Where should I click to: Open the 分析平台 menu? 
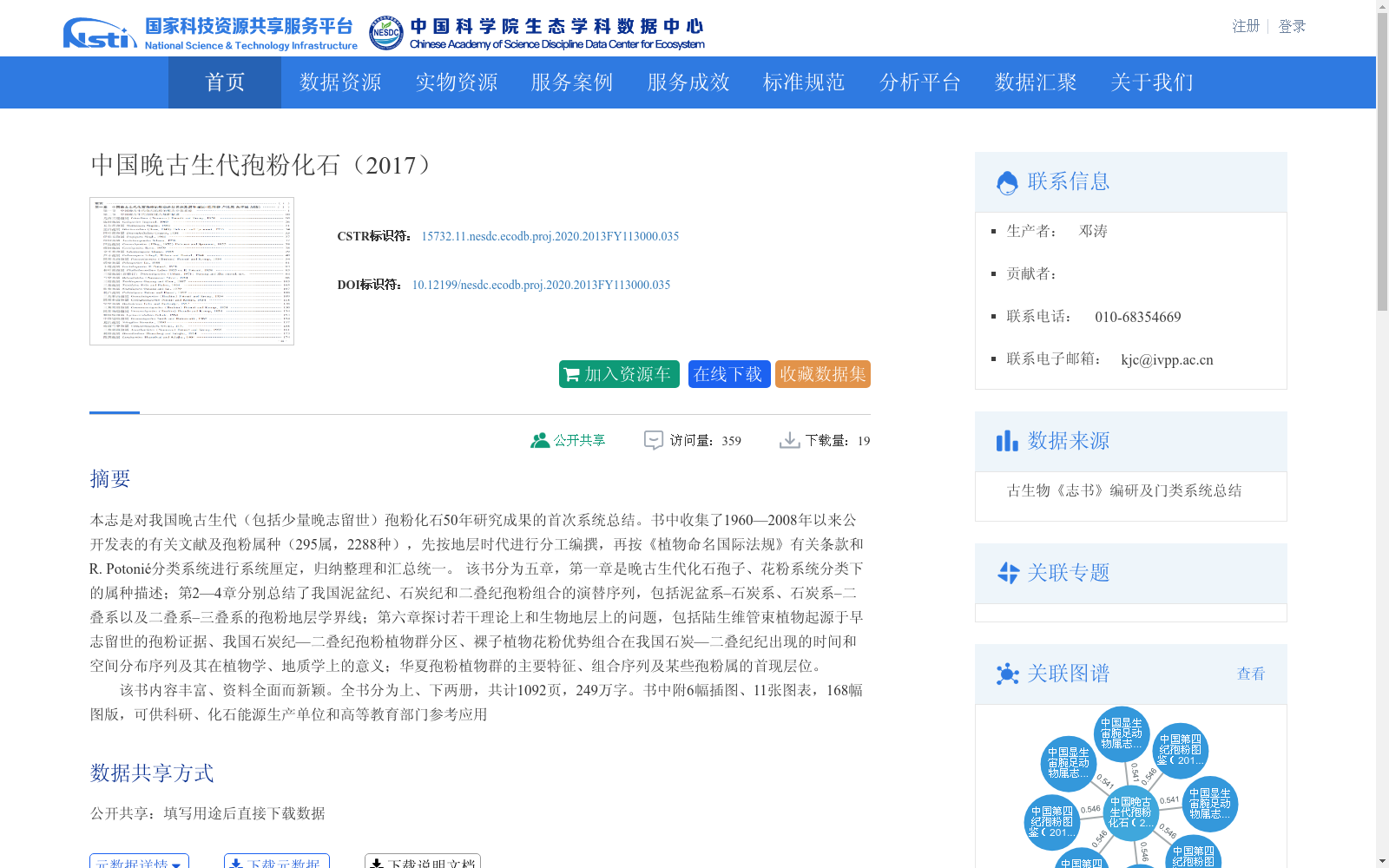pyautogui.click(x=920, y=82)
